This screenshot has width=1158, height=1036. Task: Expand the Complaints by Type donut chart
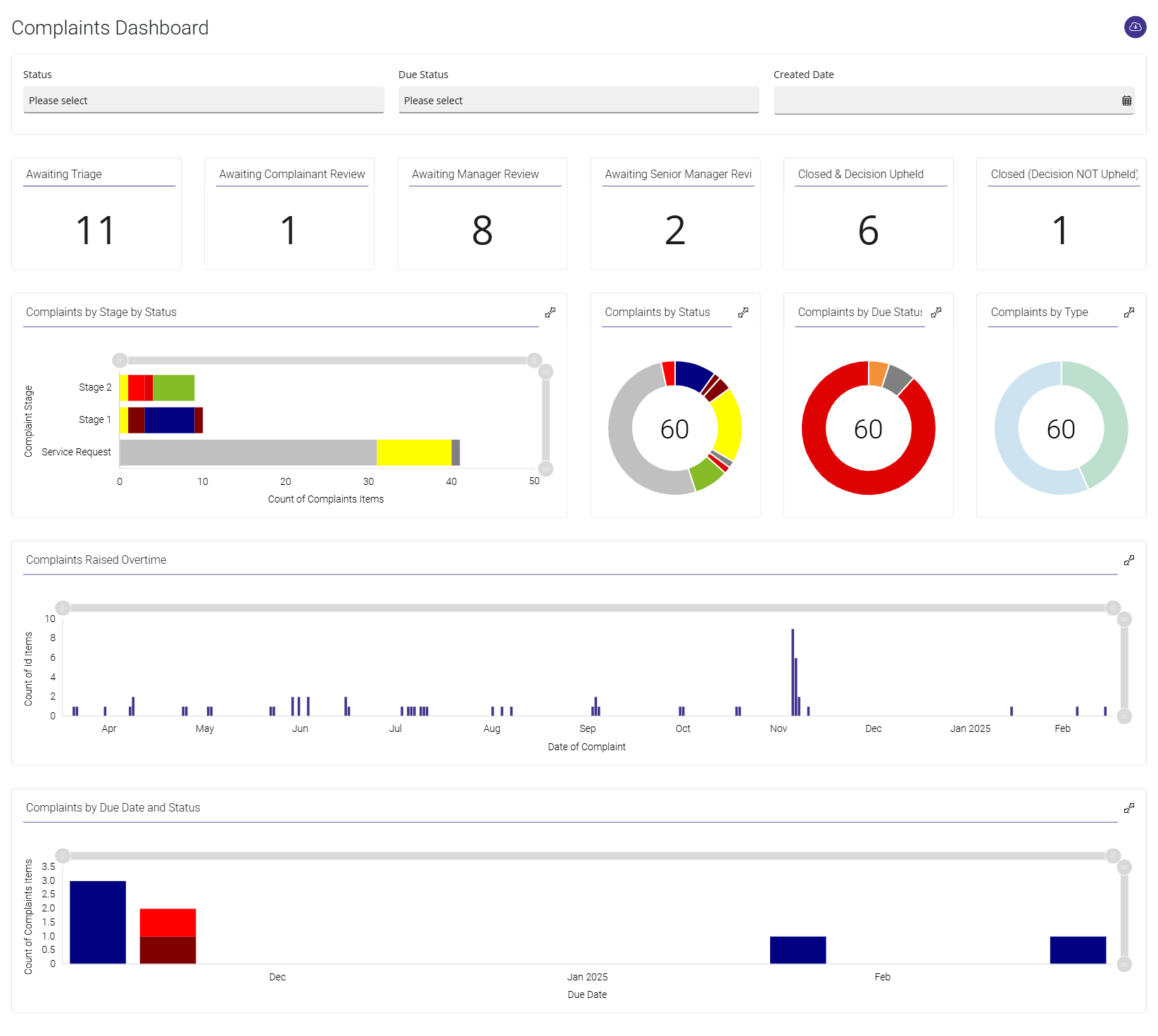[1129, 312]
